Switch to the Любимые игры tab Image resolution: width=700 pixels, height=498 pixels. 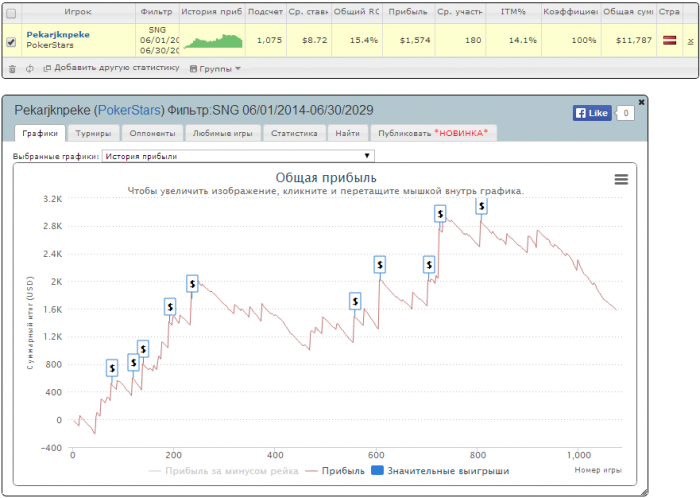(x=222, y=133)
